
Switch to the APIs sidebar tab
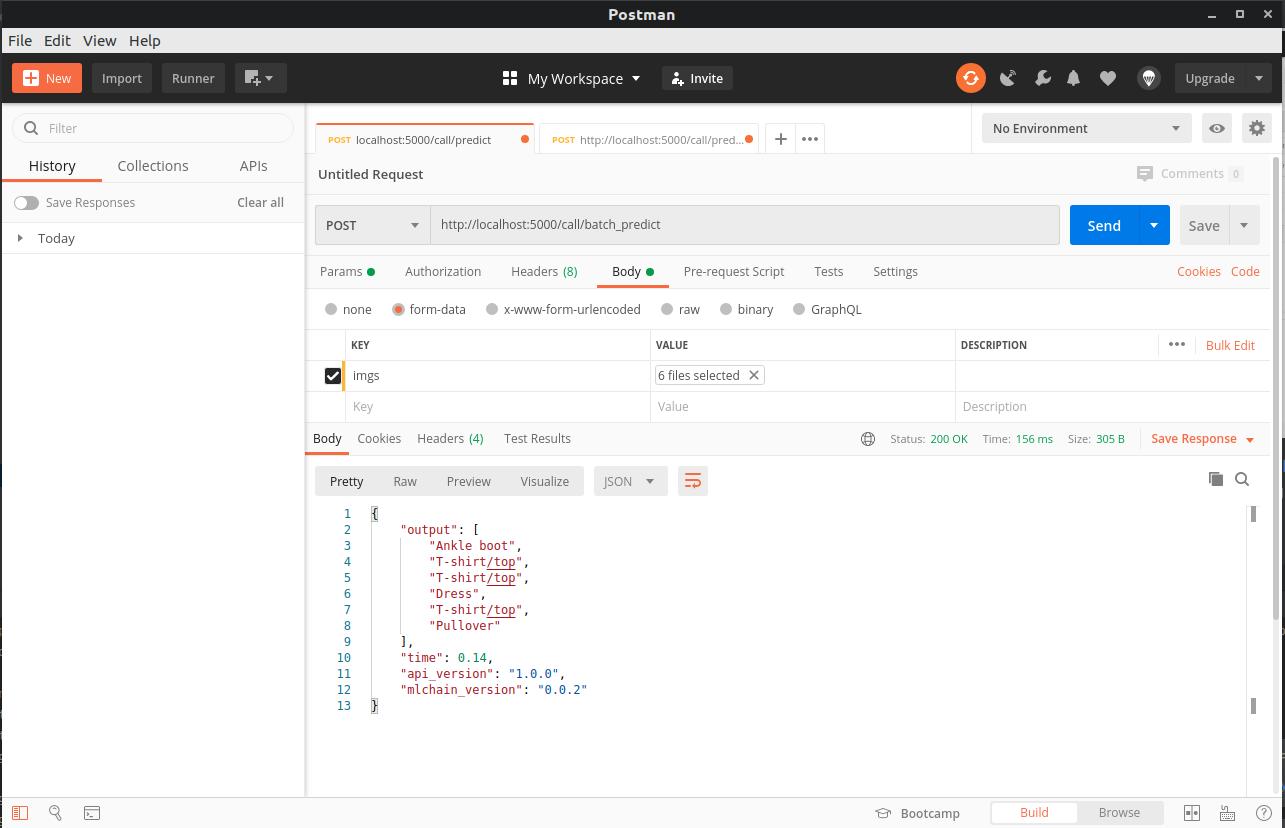[253, 166]
